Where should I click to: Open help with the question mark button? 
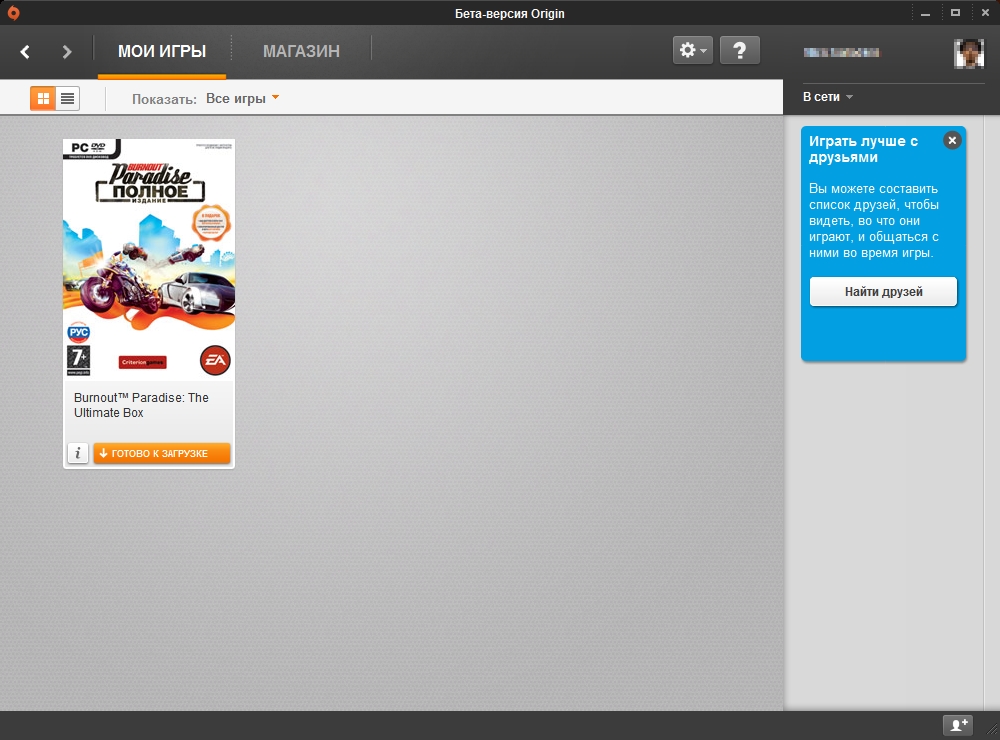tap(740, 50)
